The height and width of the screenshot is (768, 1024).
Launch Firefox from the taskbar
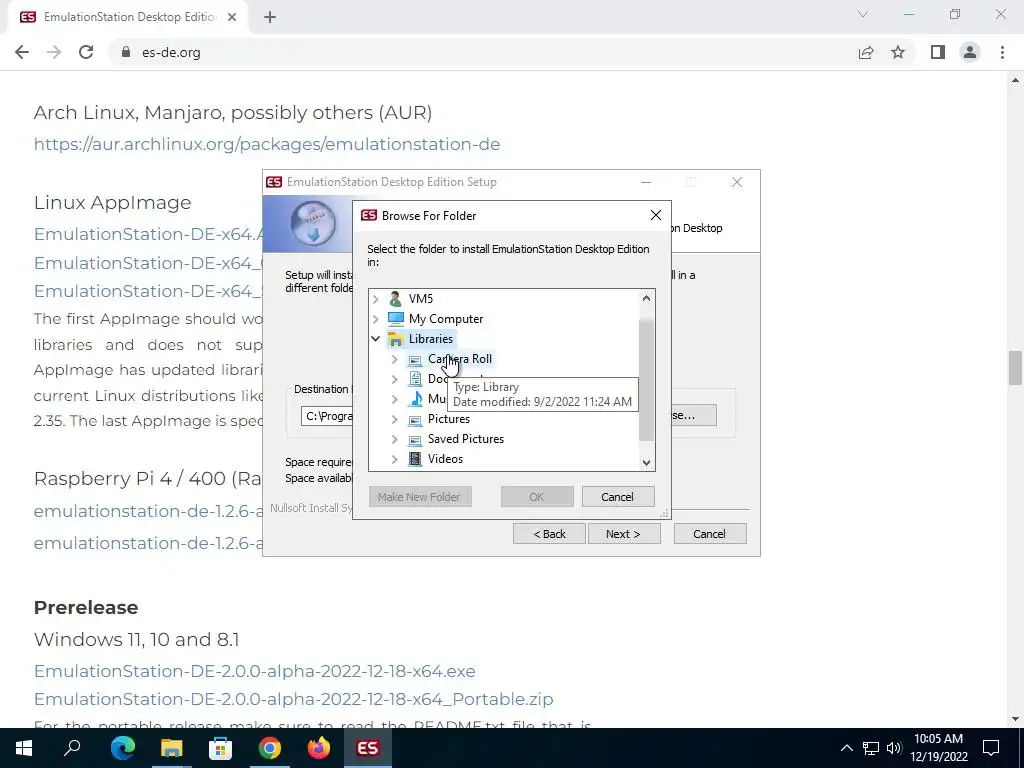[319, 748]
